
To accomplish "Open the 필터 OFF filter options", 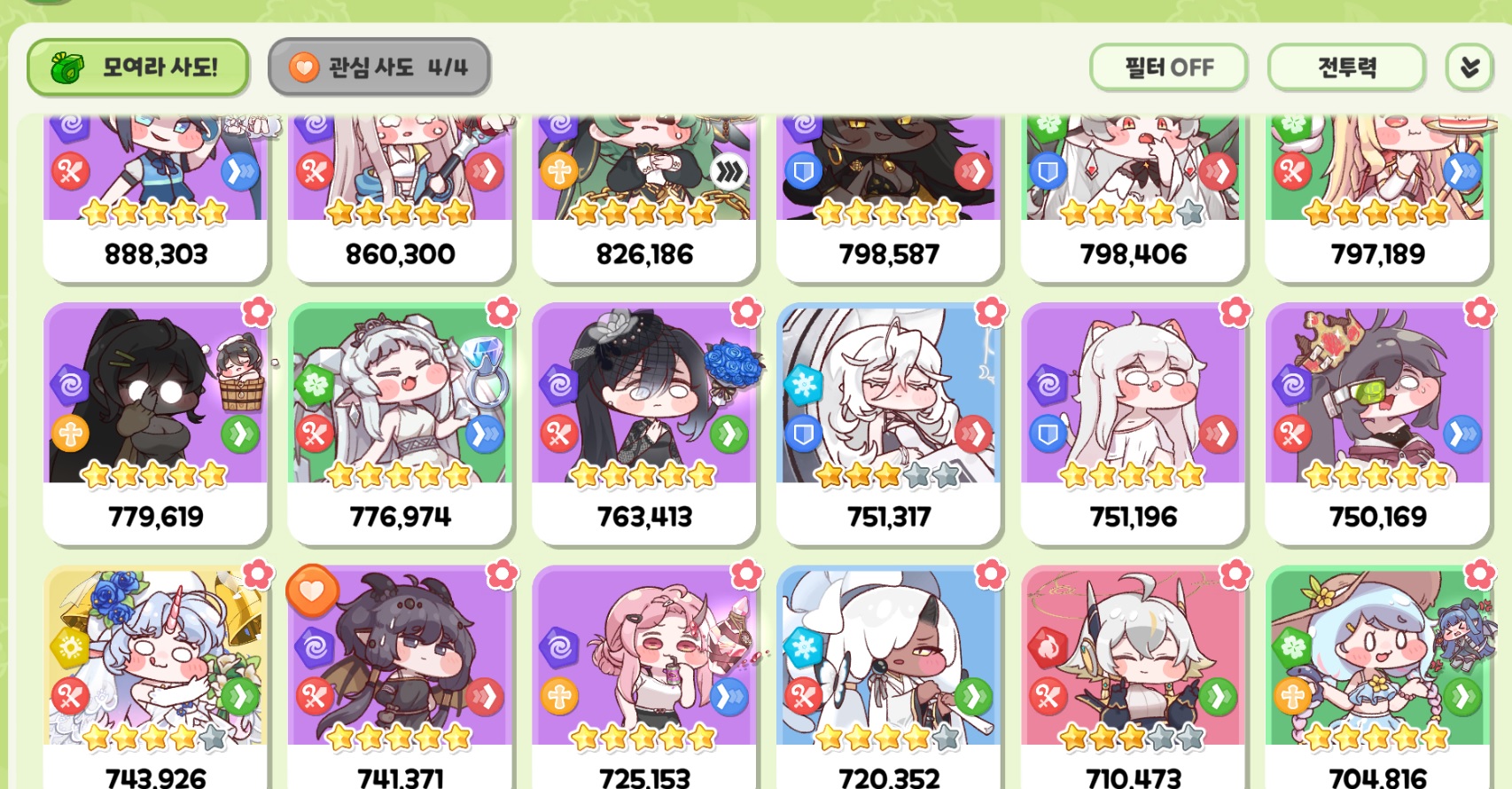I will [1169, 67].
